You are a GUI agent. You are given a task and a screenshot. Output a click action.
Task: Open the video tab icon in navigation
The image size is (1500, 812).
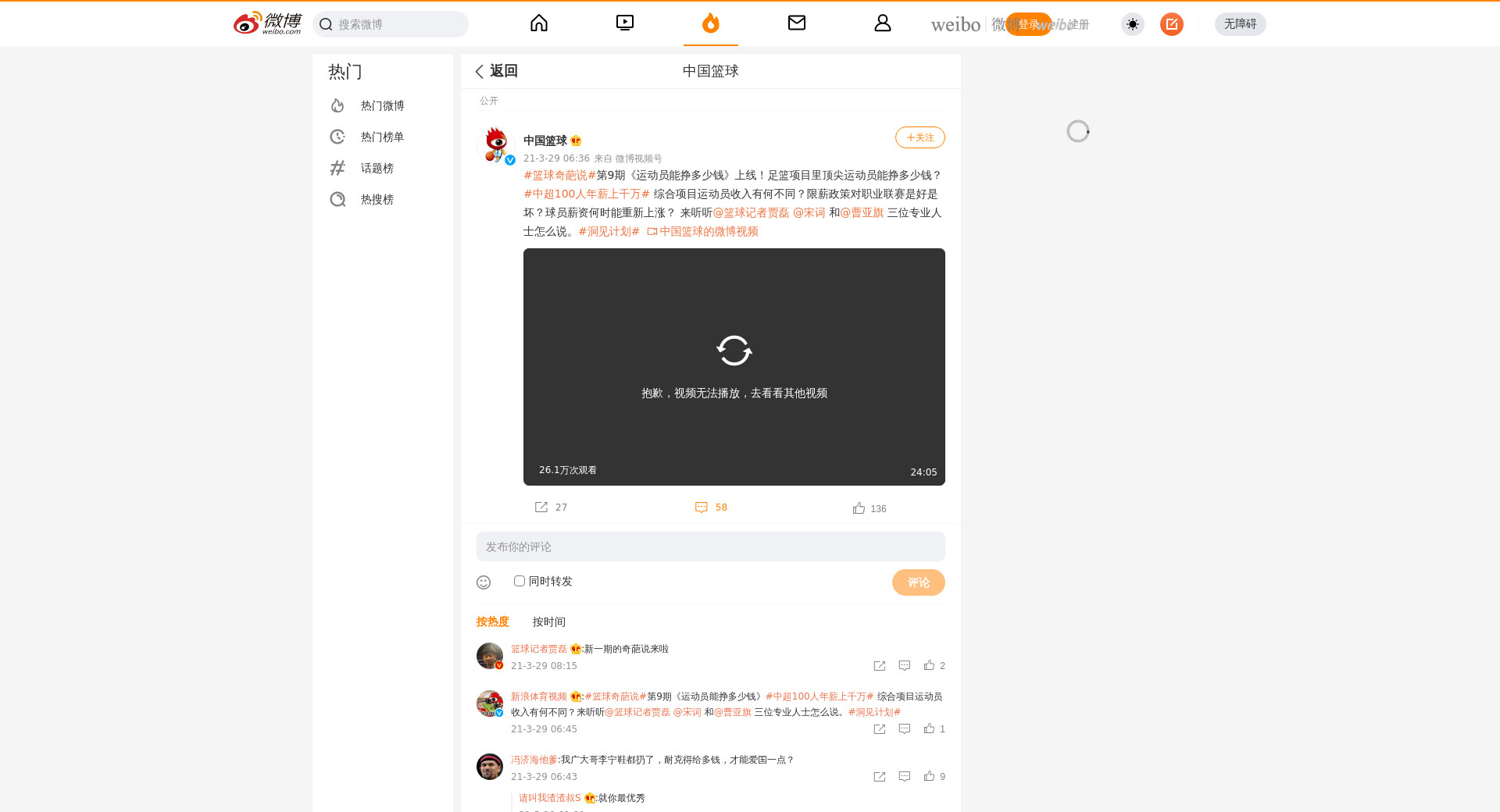(x=625, y=23)
